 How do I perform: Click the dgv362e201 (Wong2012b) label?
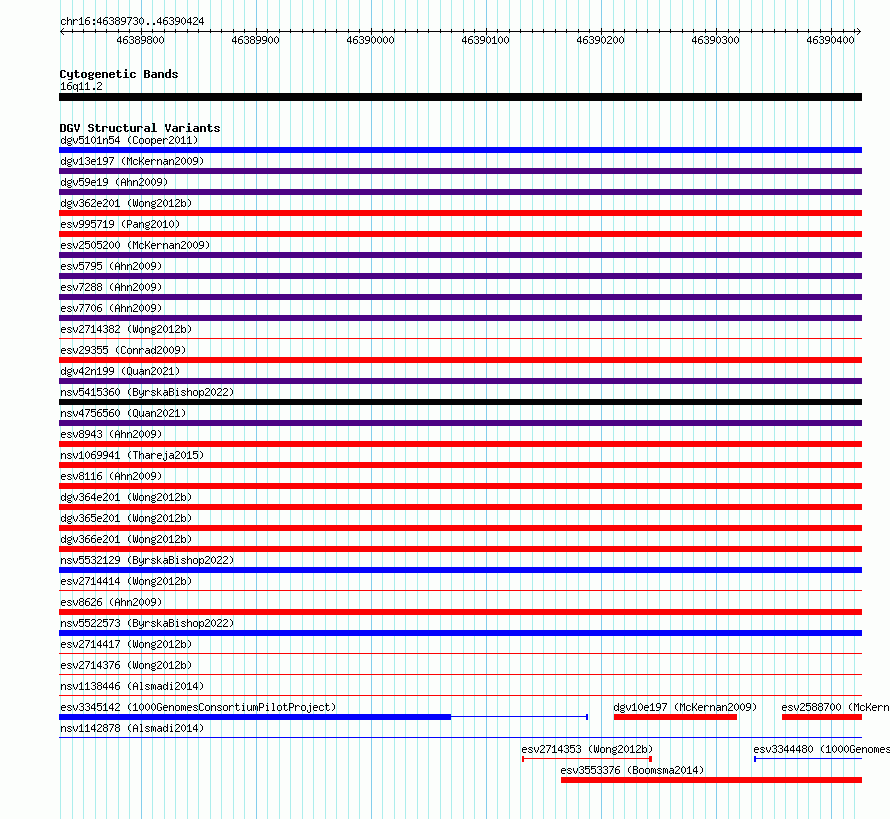pos(126,203)
